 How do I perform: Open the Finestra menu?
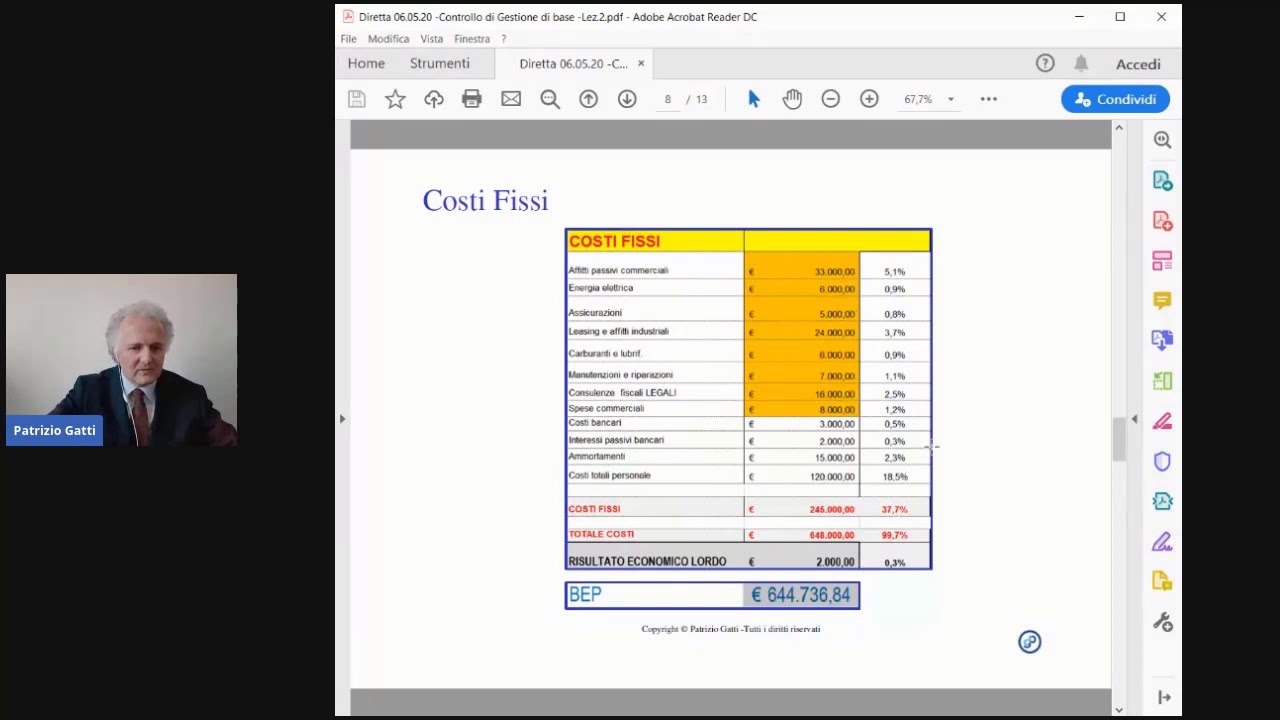(472, 39)
